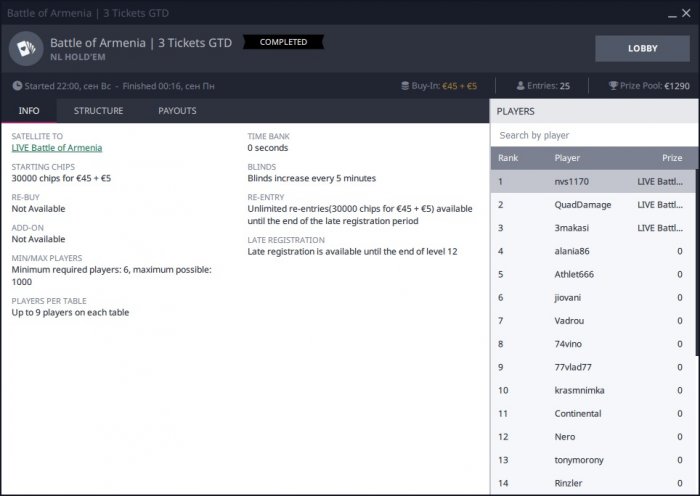Select the Info tab
Image resolution: width=700 pixels, height=496 pixels.
point(29,111)
